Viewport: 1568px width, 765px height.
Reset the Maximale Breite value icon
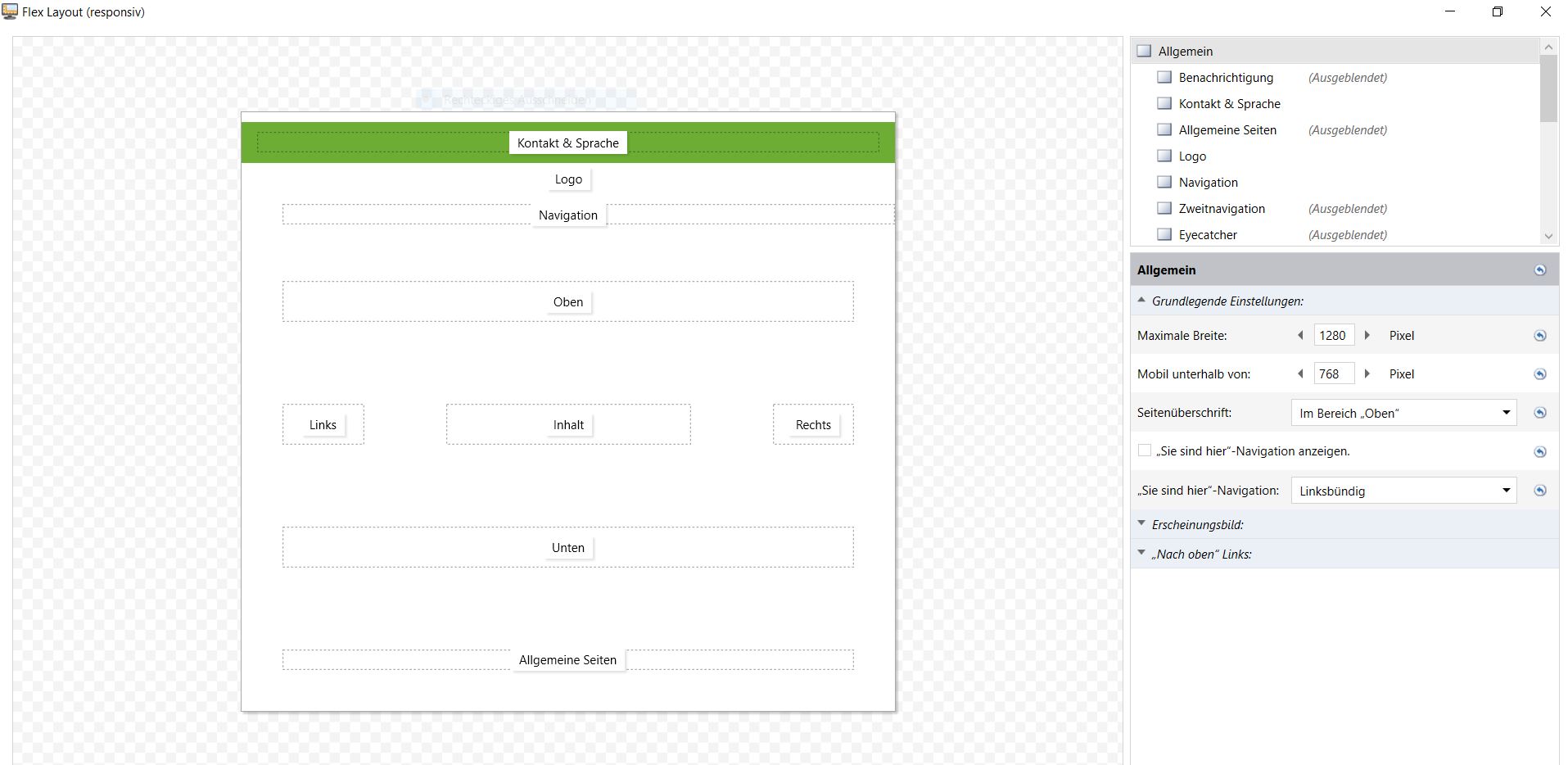point(1539,336)
